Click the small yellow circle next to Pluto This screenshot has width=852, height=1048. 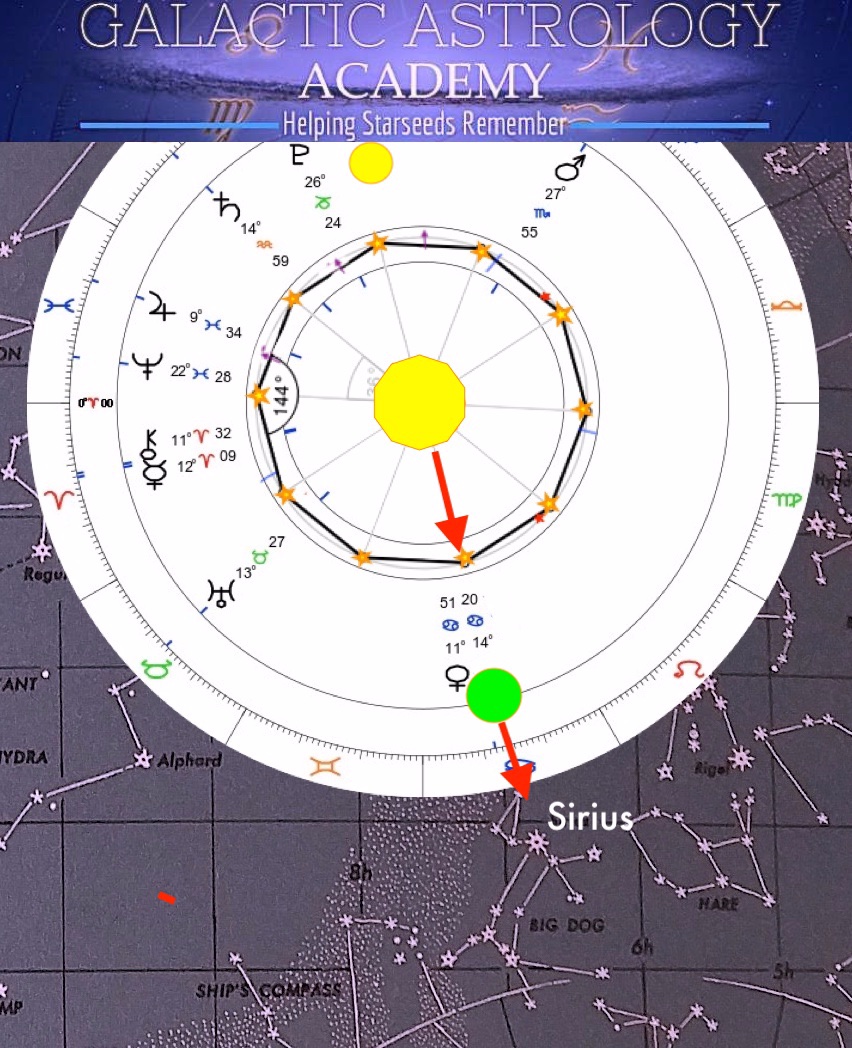(370, 162)
